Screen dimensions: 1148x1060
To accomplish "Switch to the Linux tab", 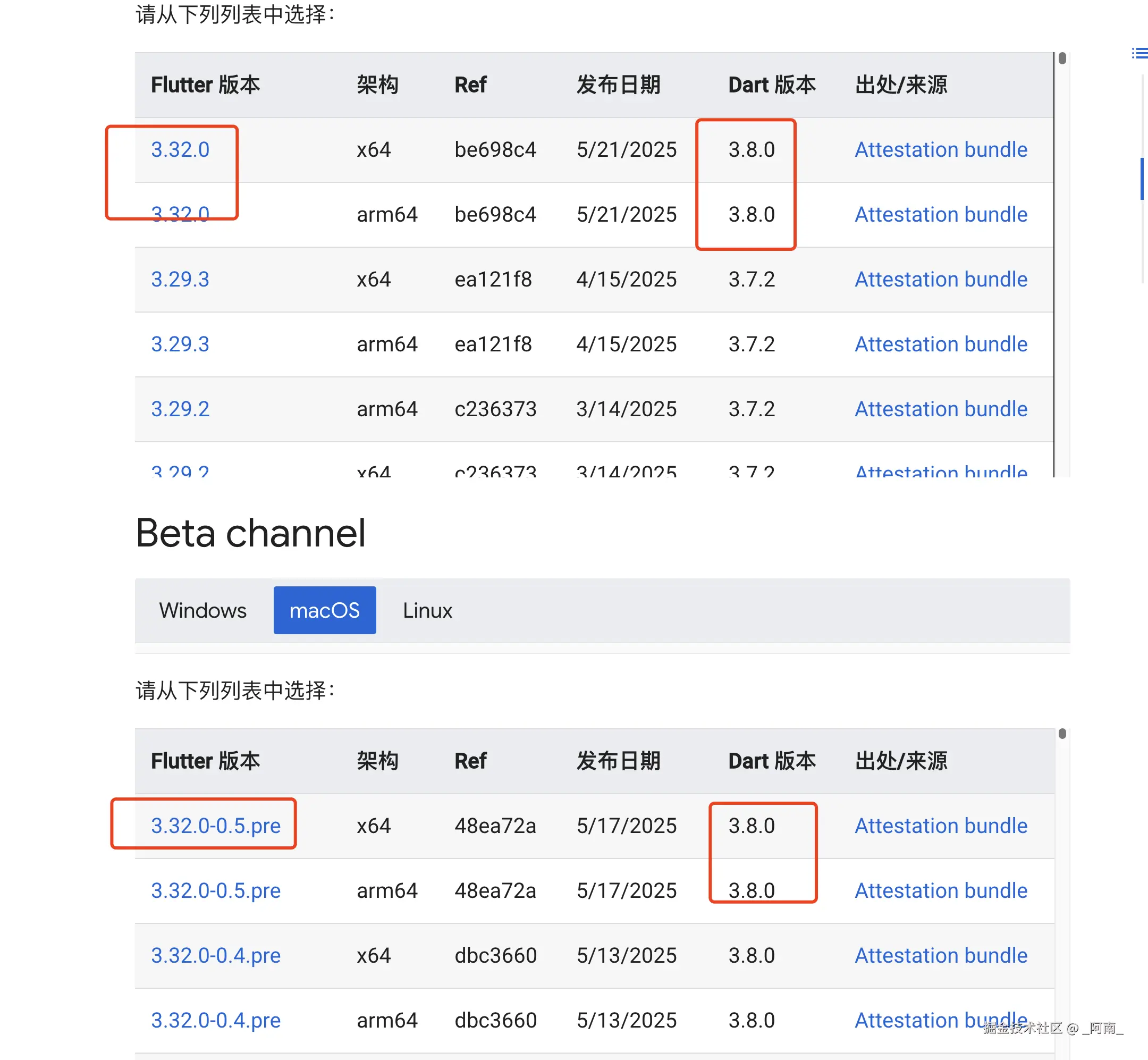I will tap(427, 610).
